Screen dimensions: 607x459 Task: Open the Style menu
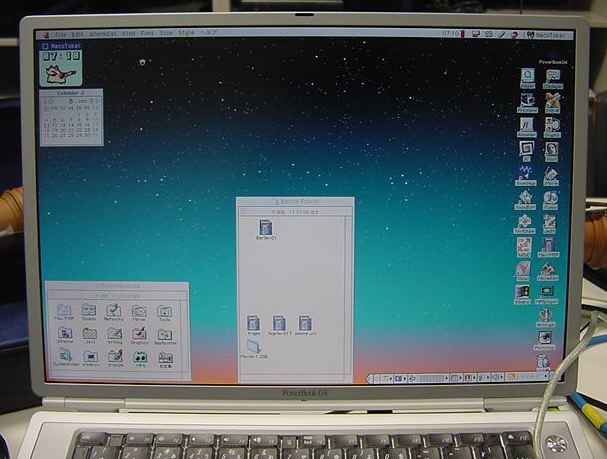point(186,33)
